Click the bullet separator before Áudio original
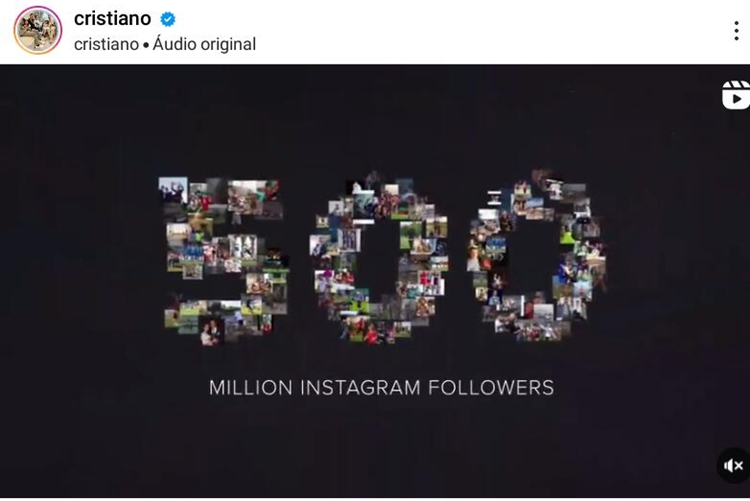This screenshot has height=501, width=750. [146, 45]
